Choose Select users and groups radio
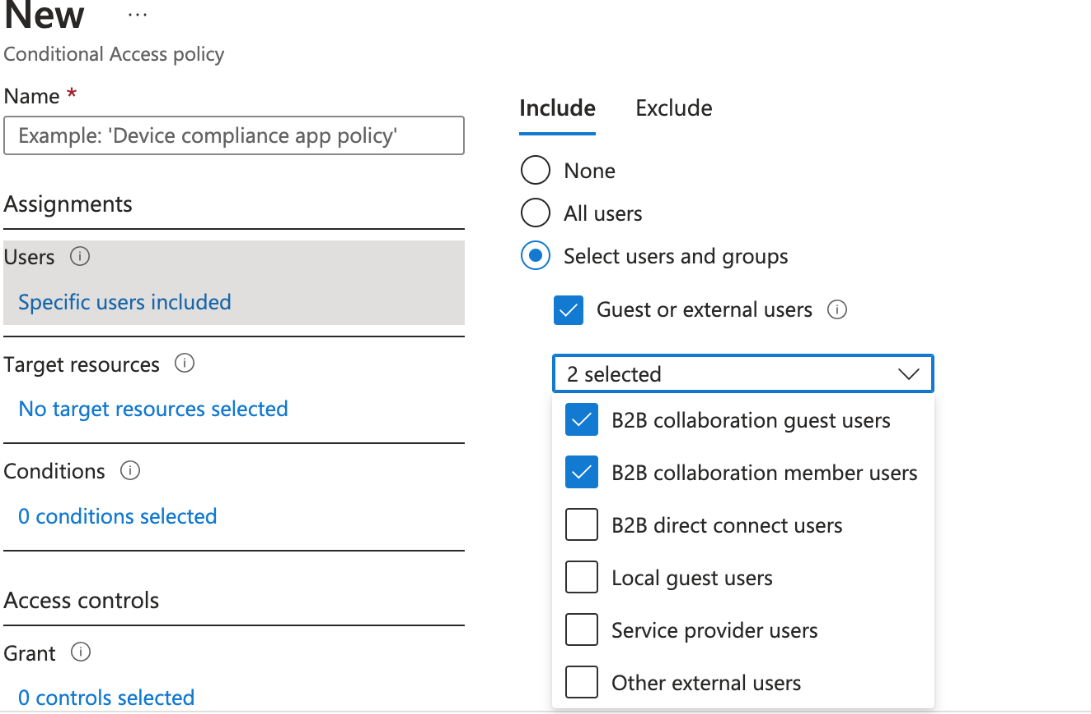This screenshot has width=1091, height=714. [x=535, y=256]
